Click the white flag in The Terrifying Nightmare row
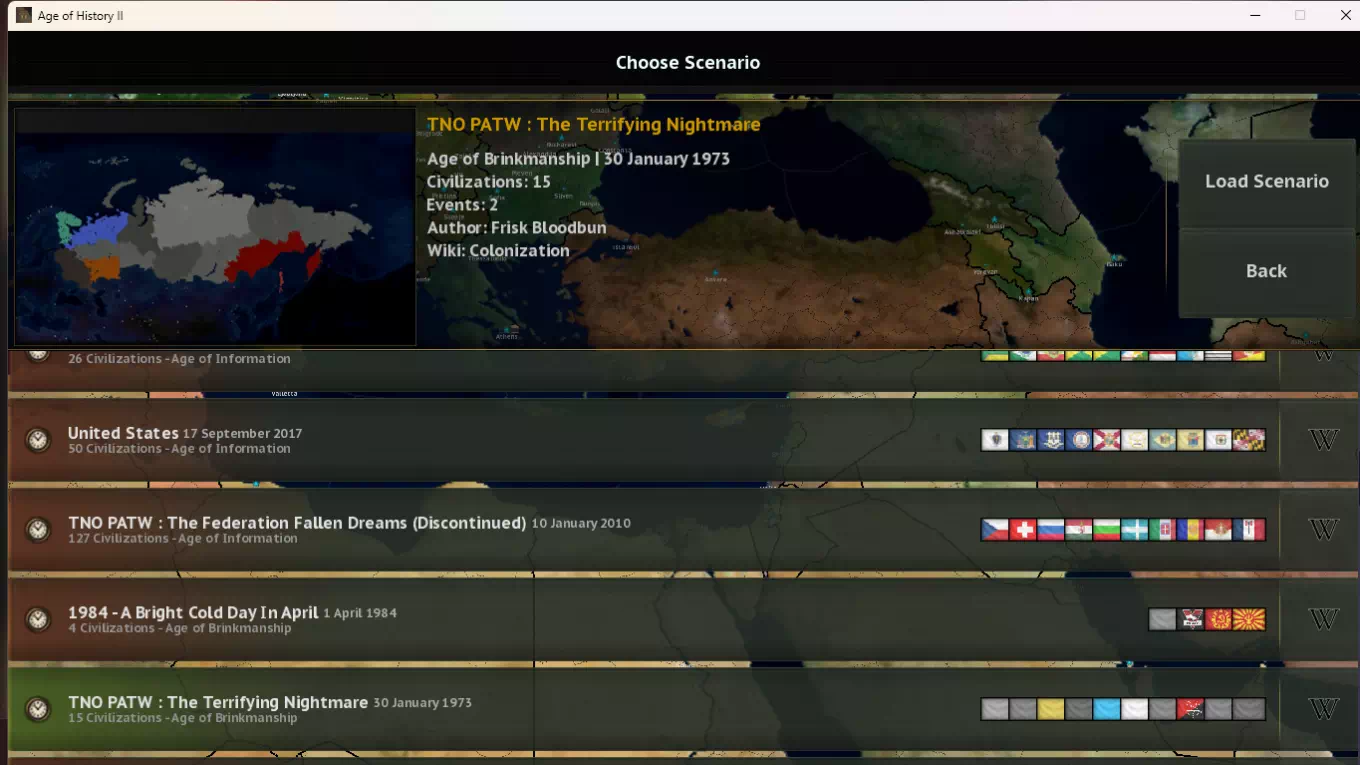Screen dimensions: 1360x765 1135,709
